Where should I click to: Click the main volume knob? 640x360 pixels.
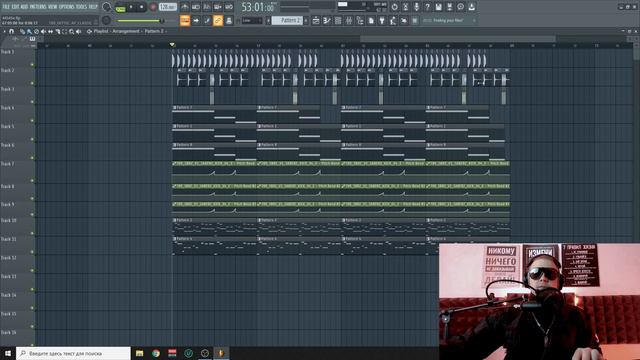(x=107, y=7)
